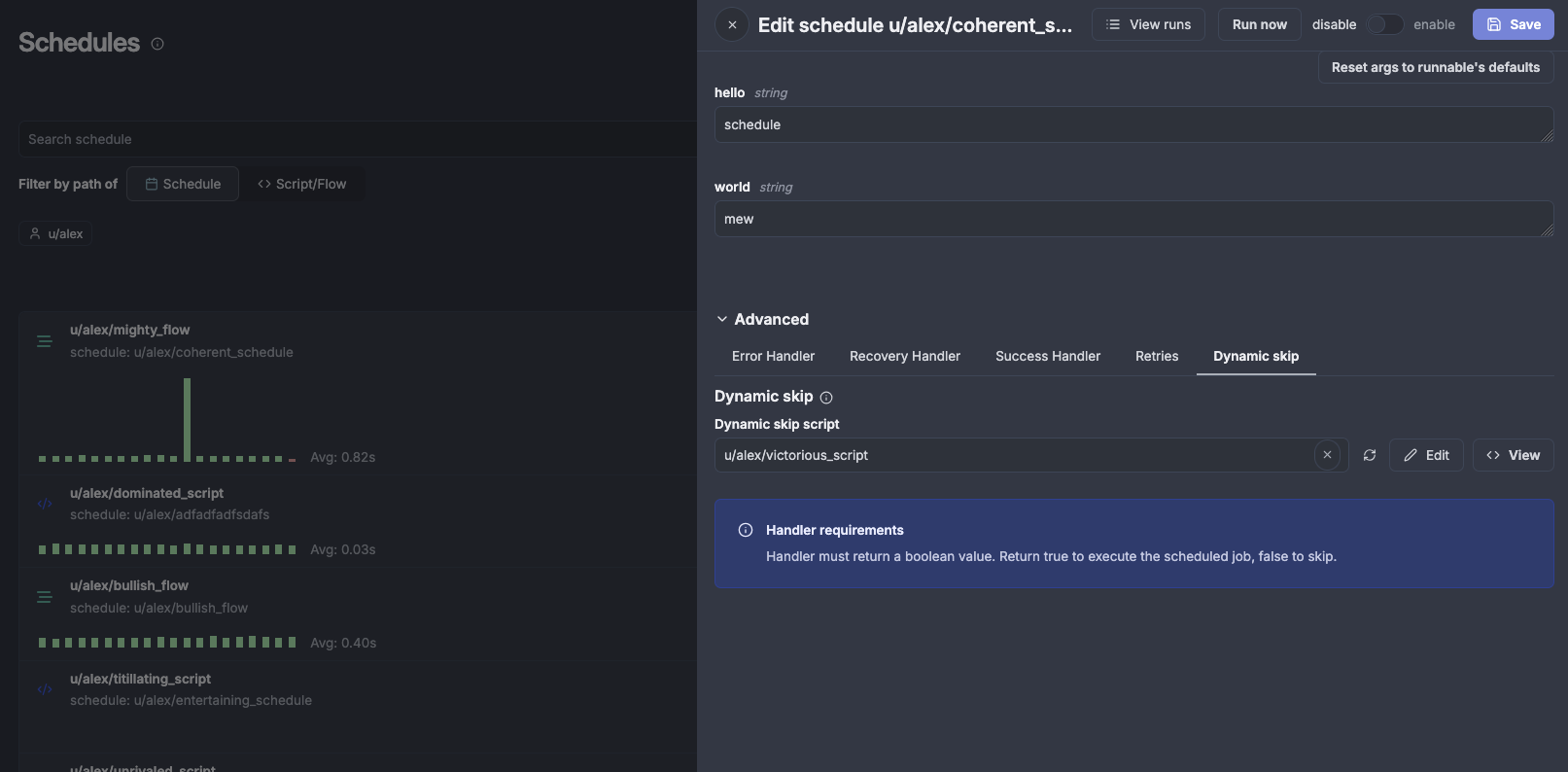This screenshot has width=1568, height=772.
Task: Open the dynamic skip script picker field
Action: [x=1011, y=455]
